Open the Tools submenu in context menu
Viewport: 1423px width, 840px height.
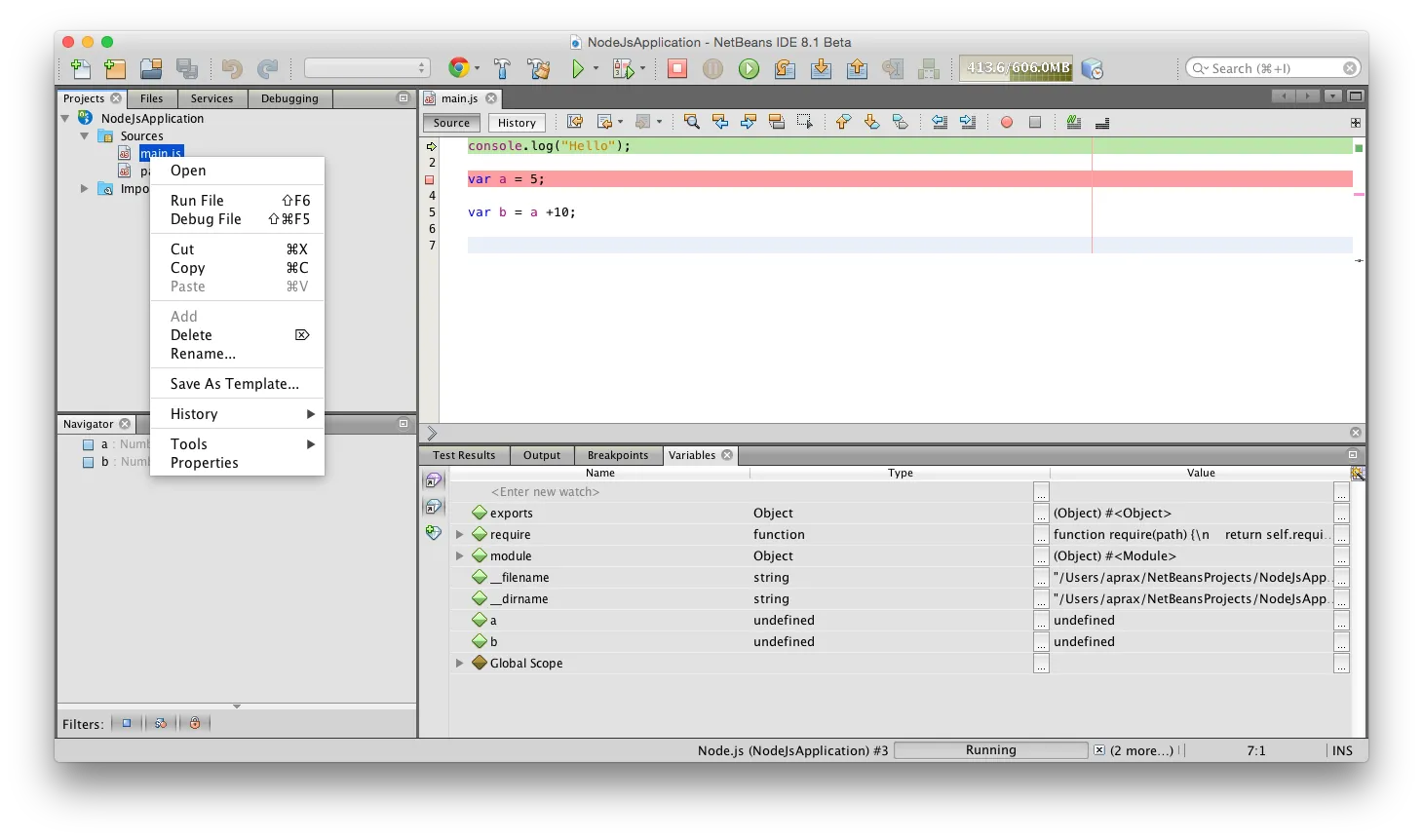(238, 443)
